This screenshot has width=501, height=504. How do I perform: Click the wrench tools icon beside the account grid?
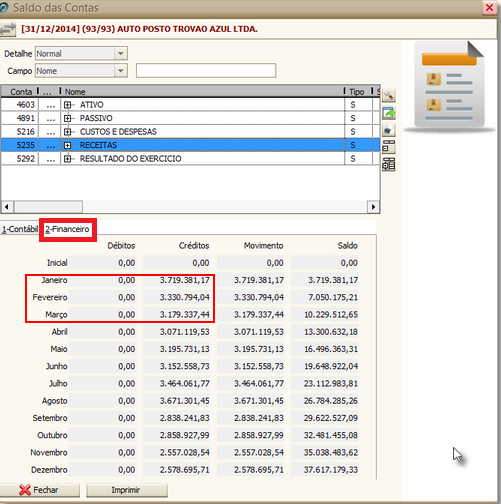click(389, 96)
